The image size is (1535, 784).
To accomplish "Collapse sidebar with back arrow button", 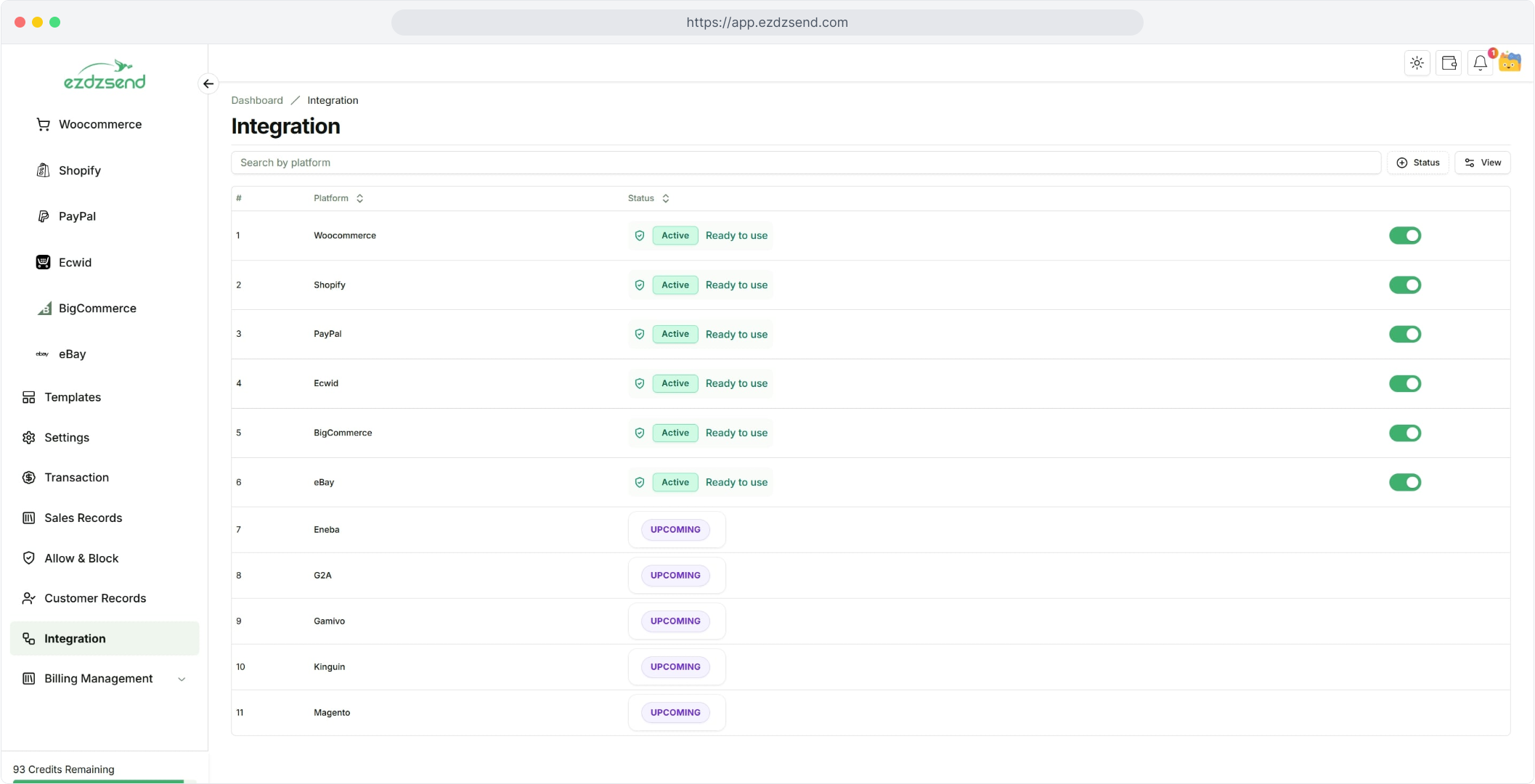I will point(208,83).
